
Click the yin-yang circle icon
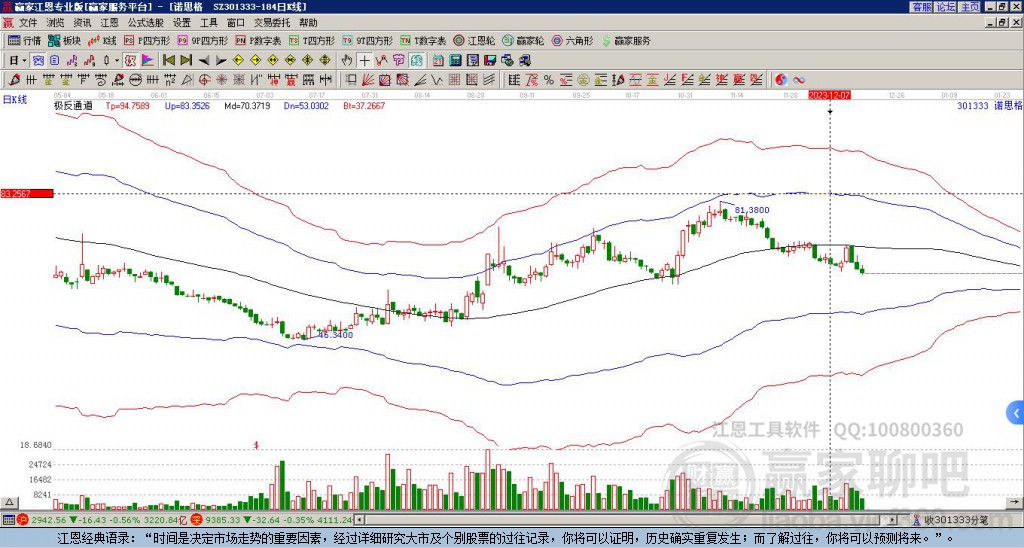click(x=781, y=80)
